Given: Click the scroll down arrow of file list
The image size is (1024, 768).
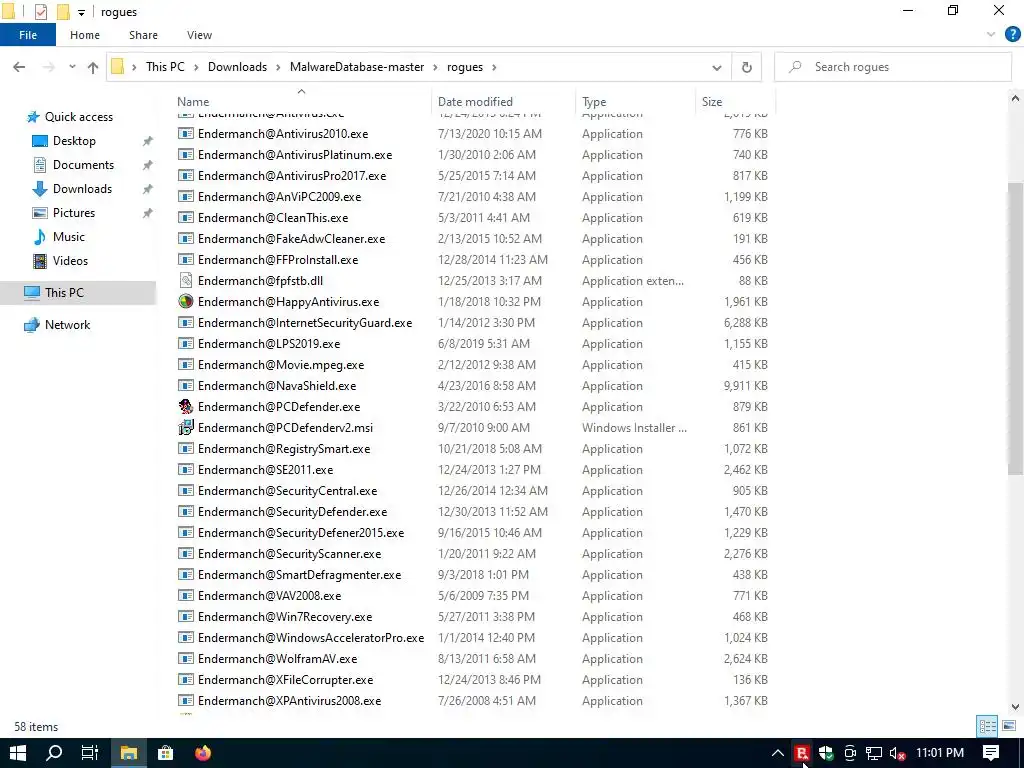Looking at the screenshot, I should click(1015, 707).
